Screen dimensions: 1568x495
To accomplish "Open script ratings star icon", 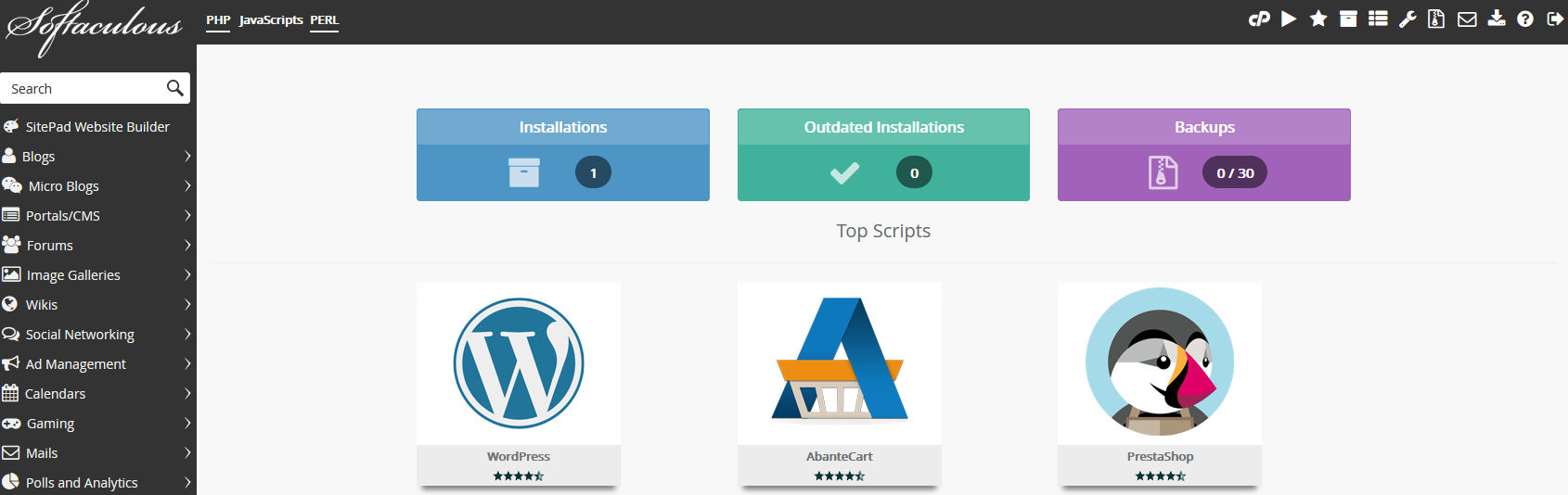I will coord(1318,19).
